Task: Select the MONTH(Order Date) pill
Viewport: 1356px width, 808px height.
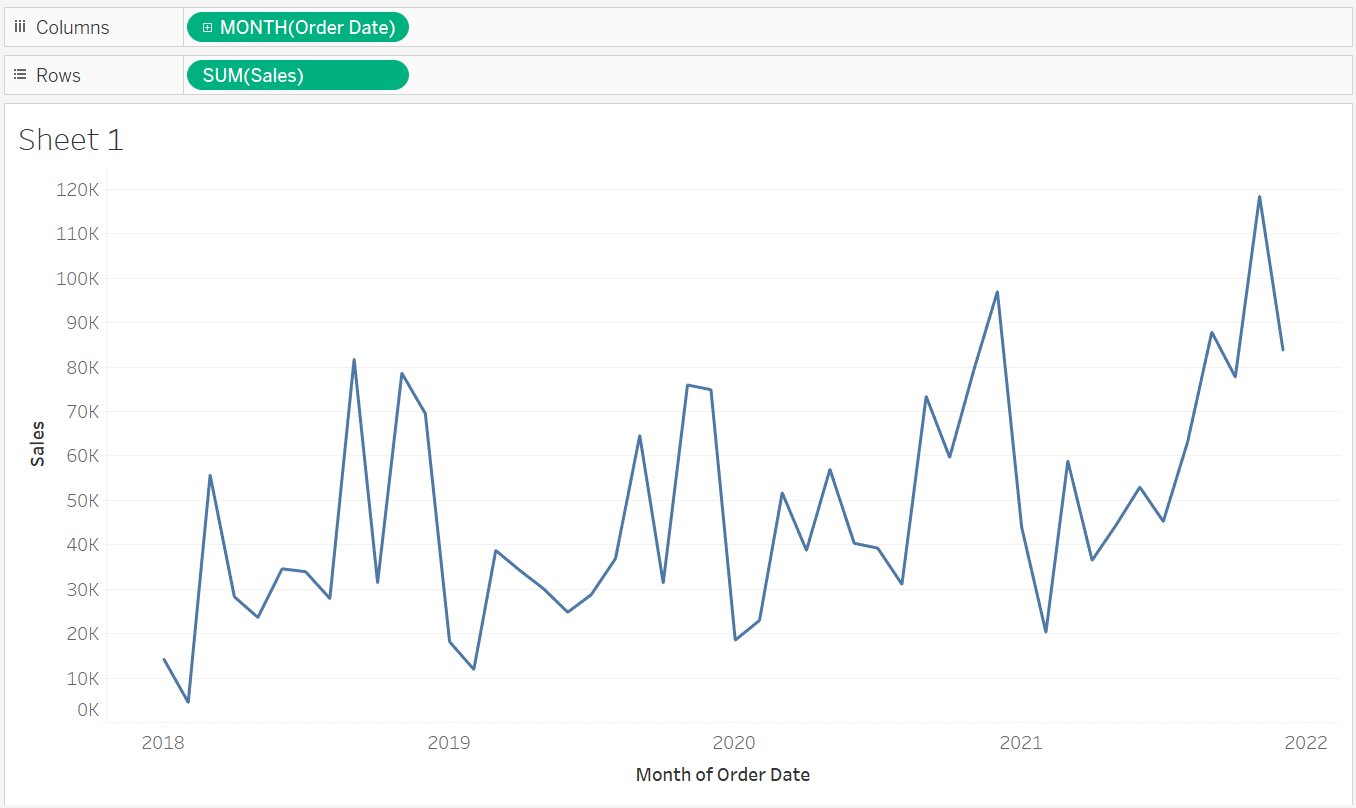Action: coord(307,28)
